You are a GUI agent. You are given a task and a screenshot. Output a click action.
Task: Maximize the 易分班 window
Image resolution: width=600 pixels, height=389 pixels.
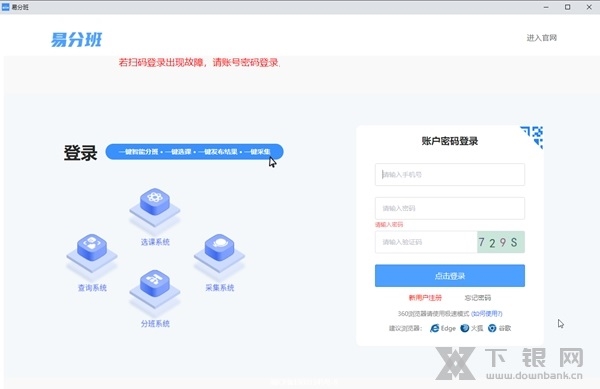[567, 7]
